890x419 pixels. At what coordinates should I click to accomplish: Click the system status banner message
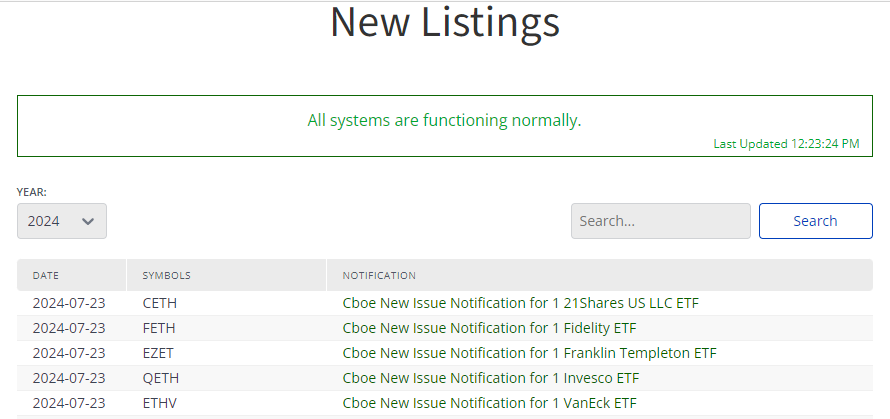[444, 120]
